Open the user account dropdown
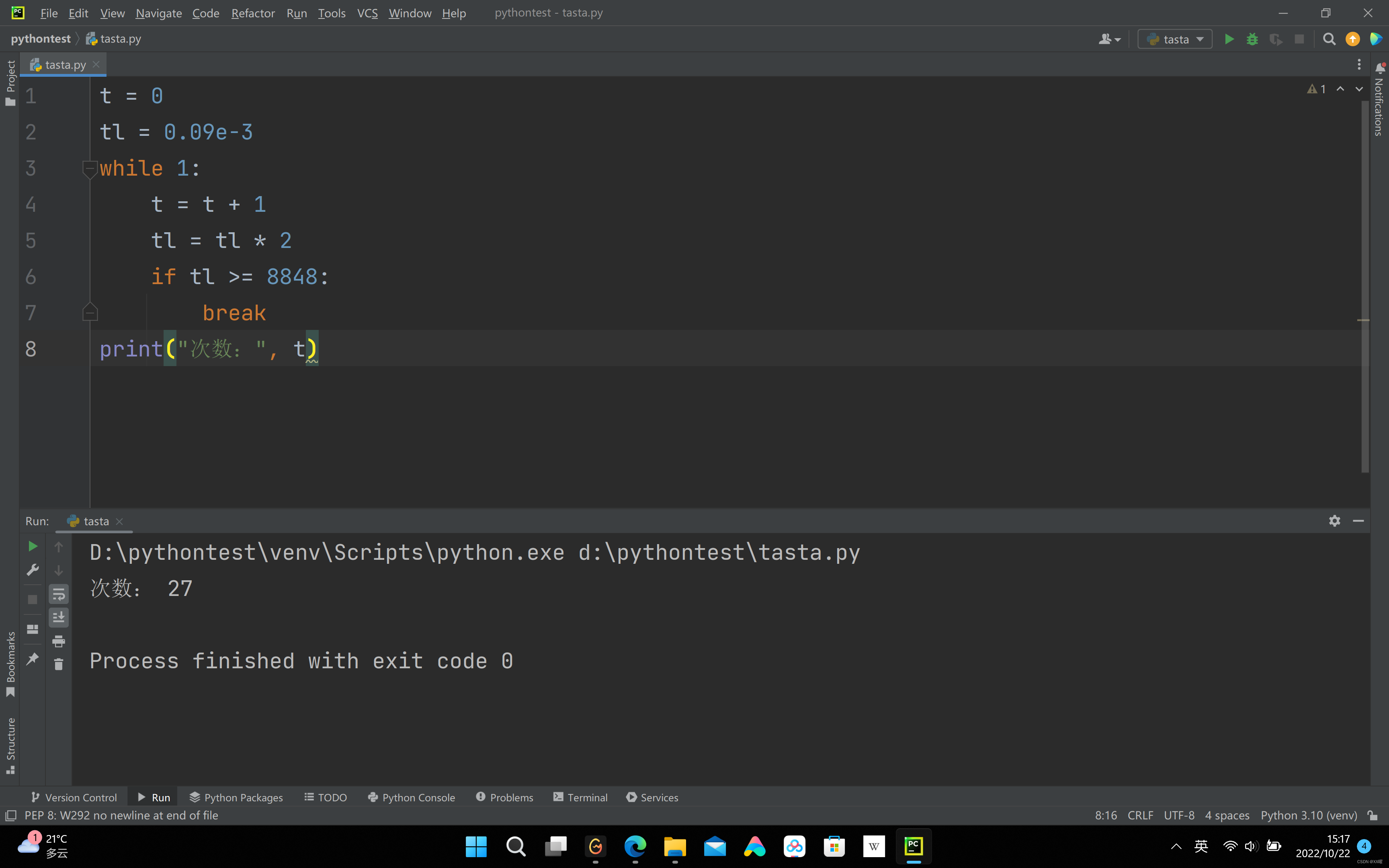The width and height of the screenshot is (1389, 868). click(x=1109, y=39)
